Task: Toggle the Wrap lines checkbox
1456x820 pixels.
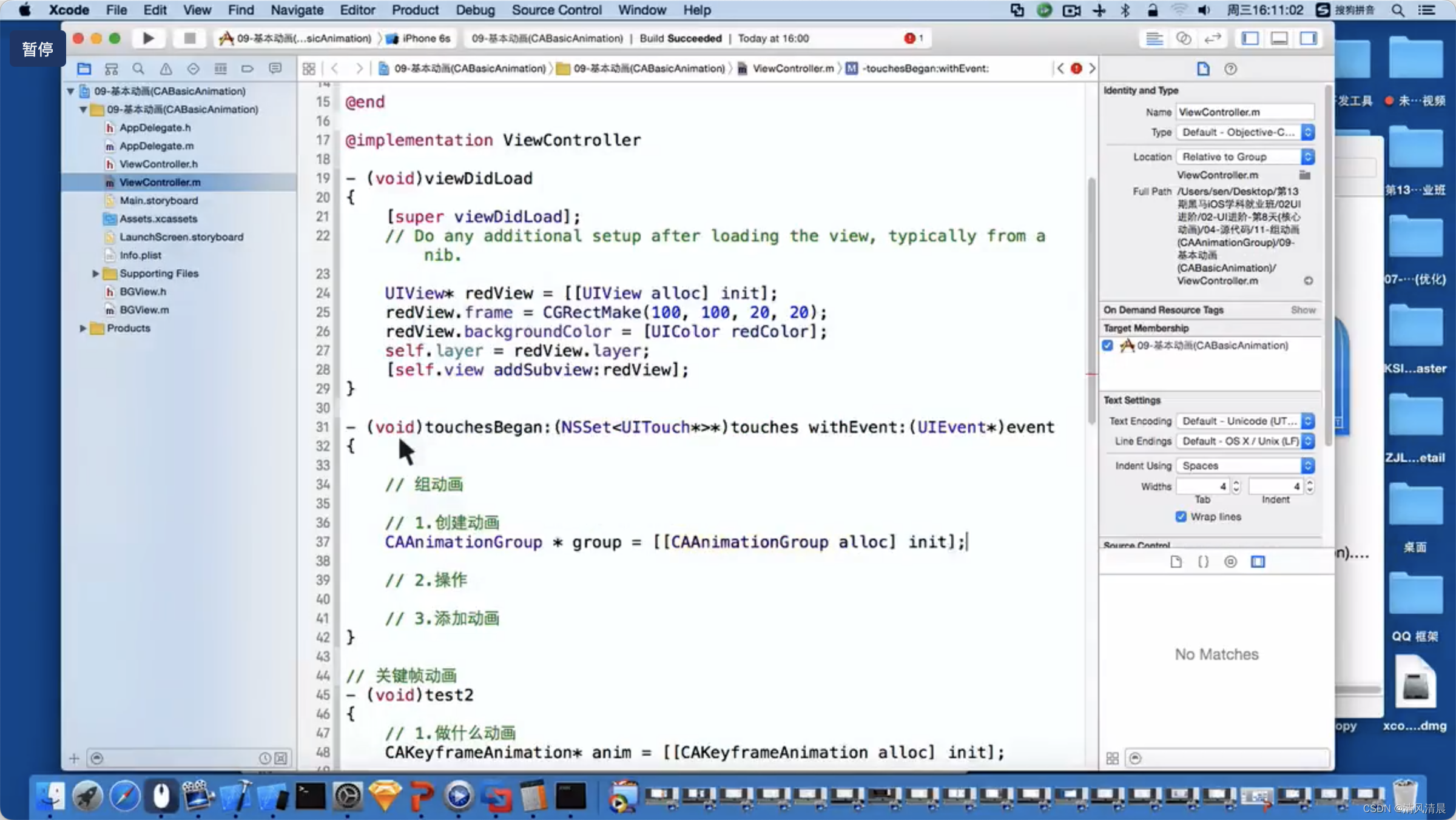Action: click(1181, 517)
